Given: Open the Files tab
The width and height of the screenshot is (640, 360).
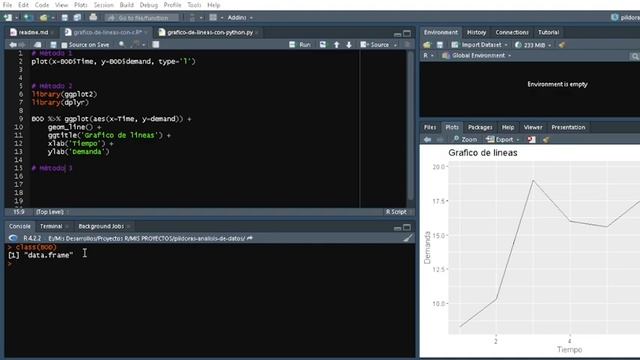Looking at the screenshot, I should point(429,127).
